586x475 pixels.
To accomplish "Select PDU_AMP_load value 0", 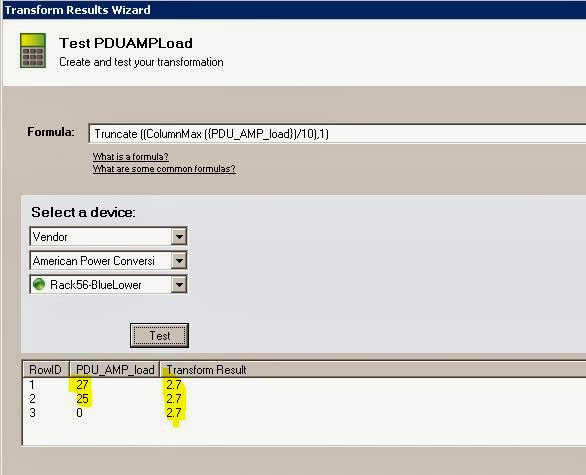I will [x=79, y=413].
